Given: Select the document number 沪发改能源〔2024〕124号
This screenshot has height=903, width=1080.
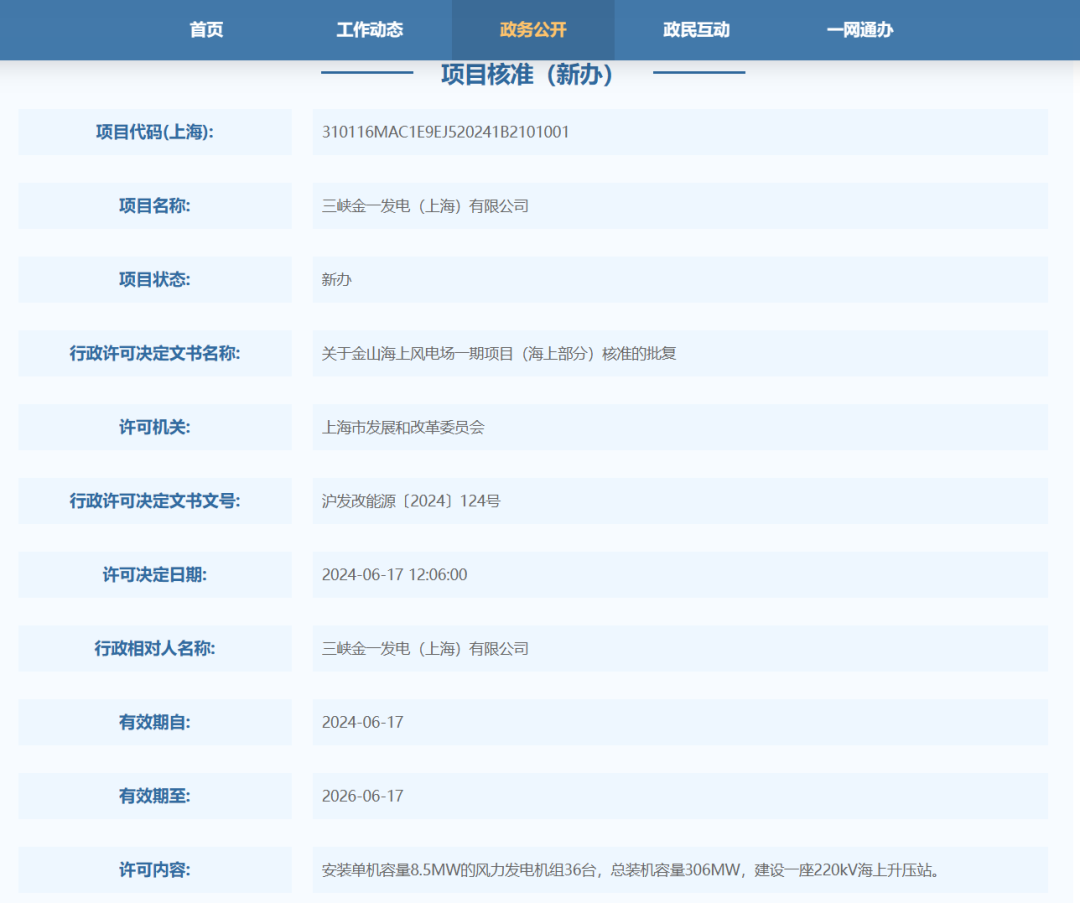Looking at the screenshot, I should [411, 501].
